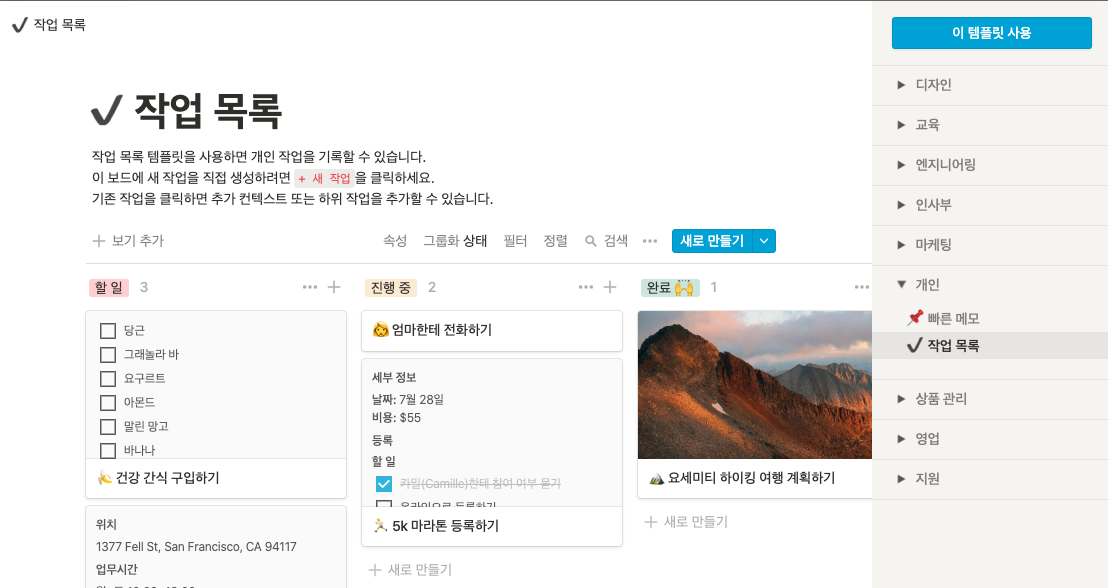The image size is (1108, 588).
Task: Open the 요세미티 하이킹 여행 계획하기 title
Action: click(751, 478)
